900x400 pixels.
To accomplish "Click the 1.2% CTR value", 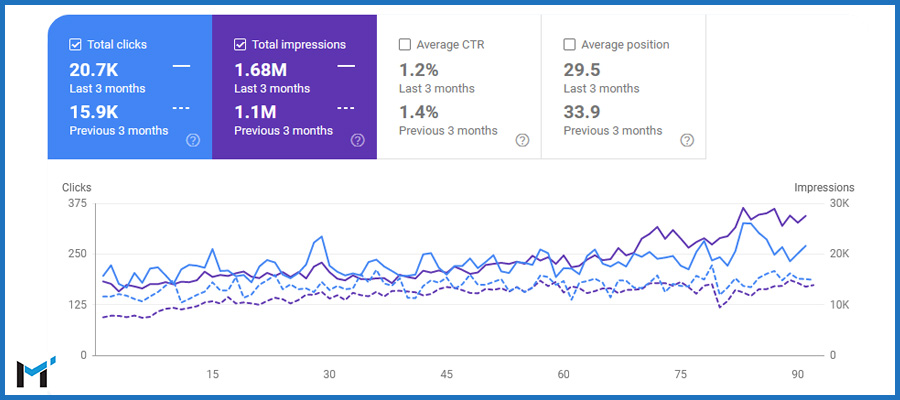I will [418, 70].
